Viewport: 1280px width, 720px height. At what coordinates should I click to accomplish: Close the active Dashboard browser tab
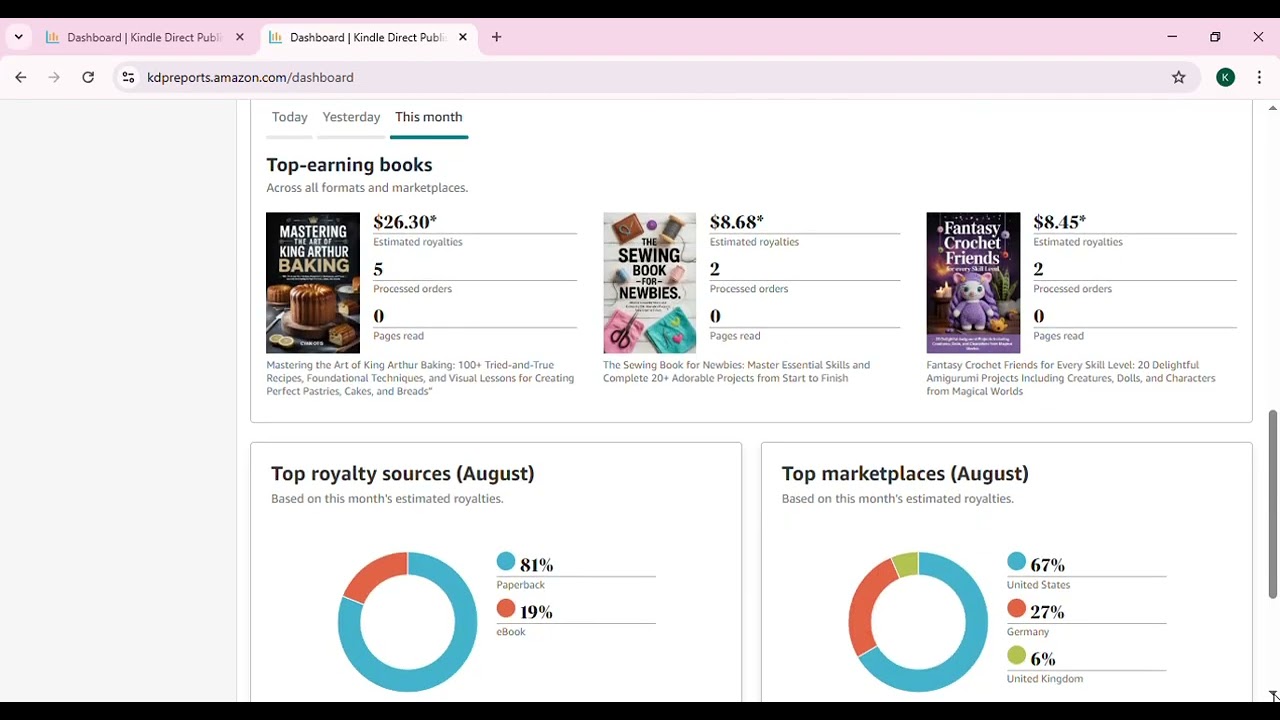[462, 37]
